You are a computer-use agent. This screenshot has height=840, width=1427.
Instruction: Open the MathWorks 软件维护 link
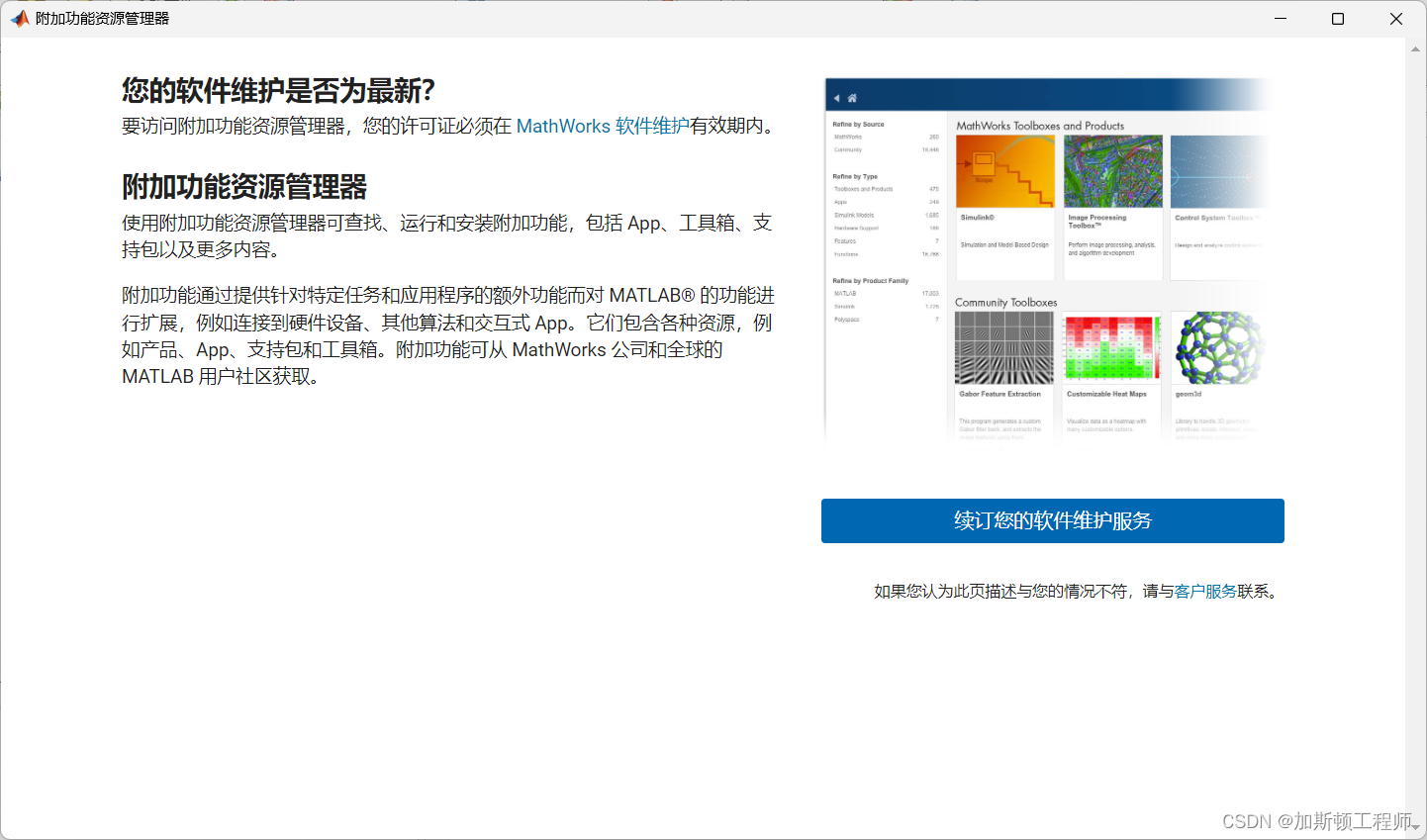pyautogui.click(x=603, y=126)
